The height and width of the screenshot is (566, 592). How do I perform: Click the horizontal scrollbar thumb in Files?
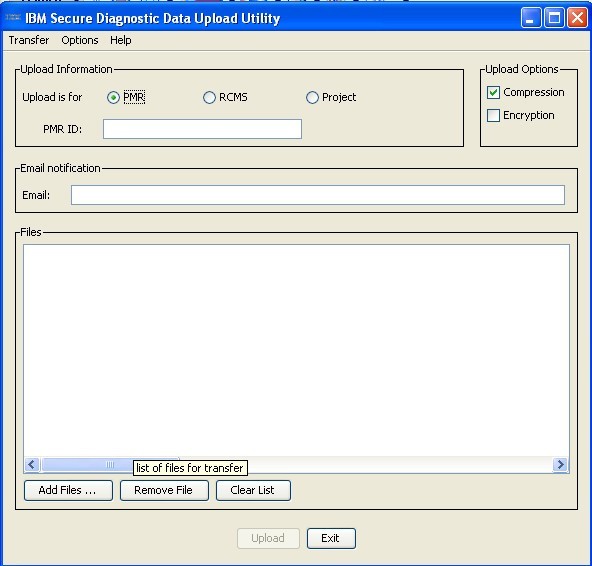point(109,464)
